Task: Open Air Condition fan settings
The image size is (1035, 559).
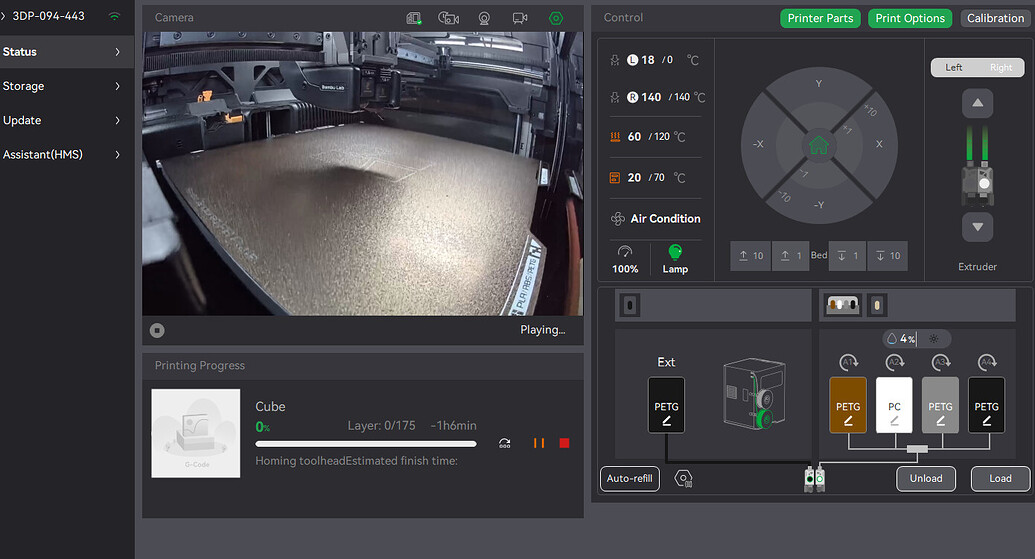Action: 656,218
